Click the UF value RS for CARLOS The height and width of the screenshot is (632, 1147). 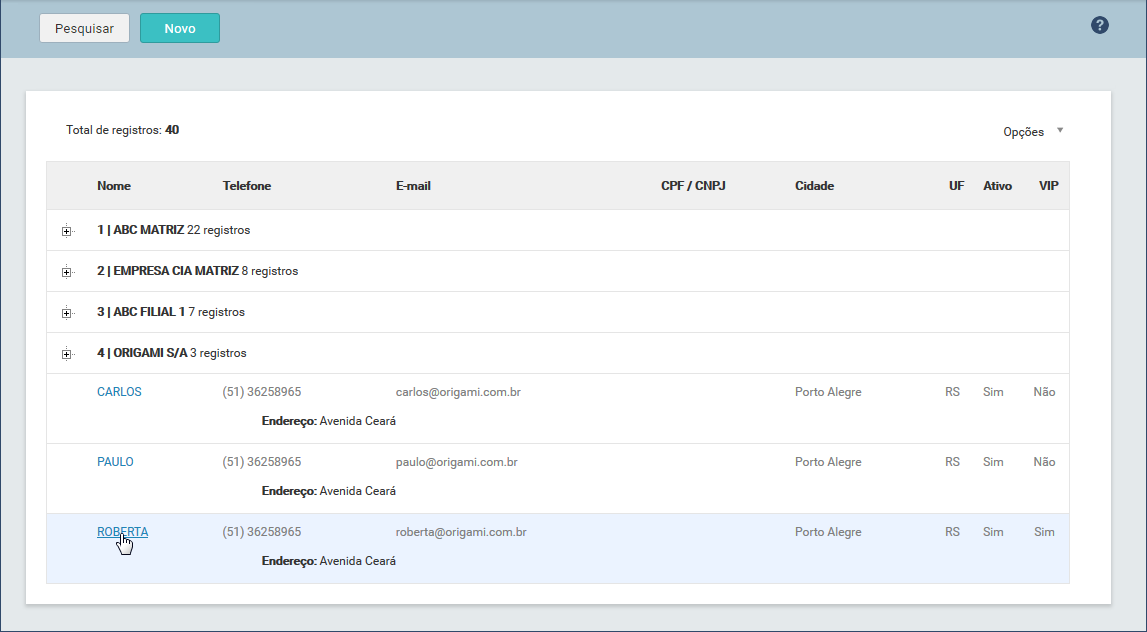(952, 392)
